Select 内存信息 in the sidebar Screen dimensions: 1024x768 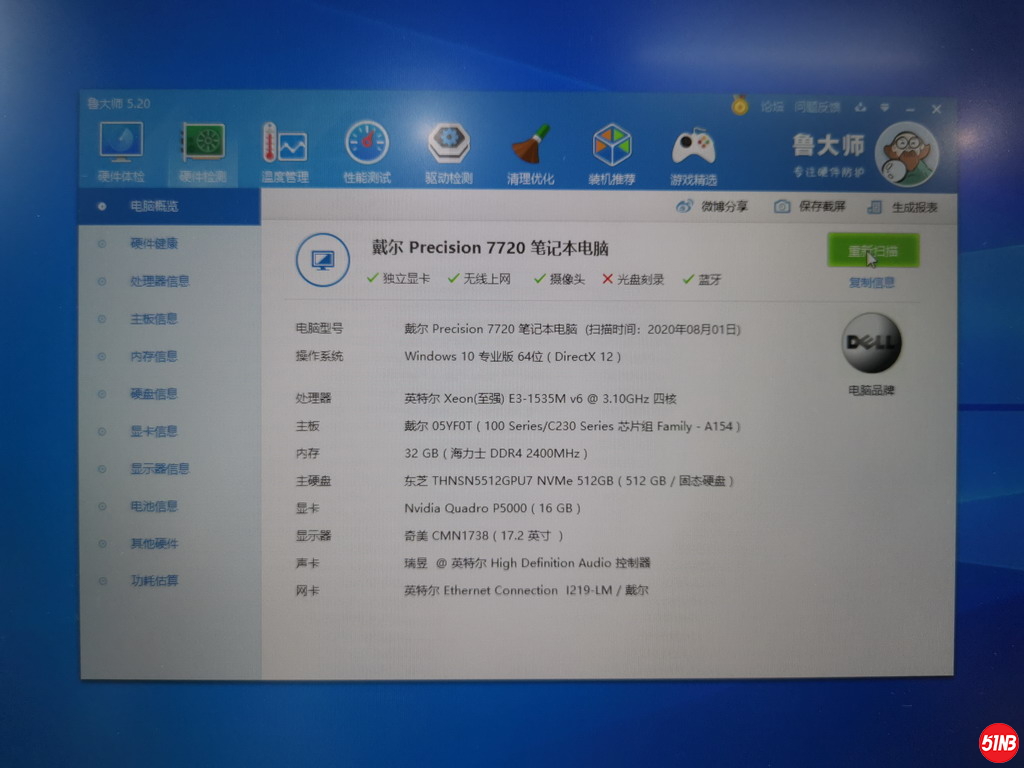click(x=170, y=357)
